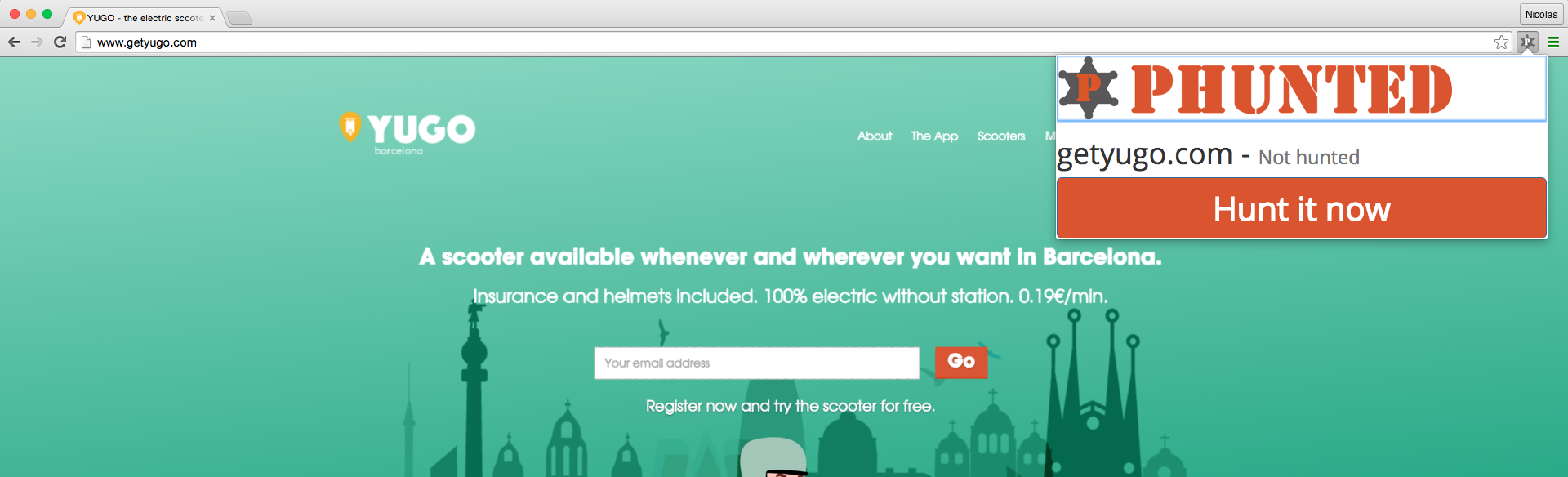The height and width of the screenshot is (477, 1568).
Task: Click the Hunt it now button
Action: click(1302, 208)
